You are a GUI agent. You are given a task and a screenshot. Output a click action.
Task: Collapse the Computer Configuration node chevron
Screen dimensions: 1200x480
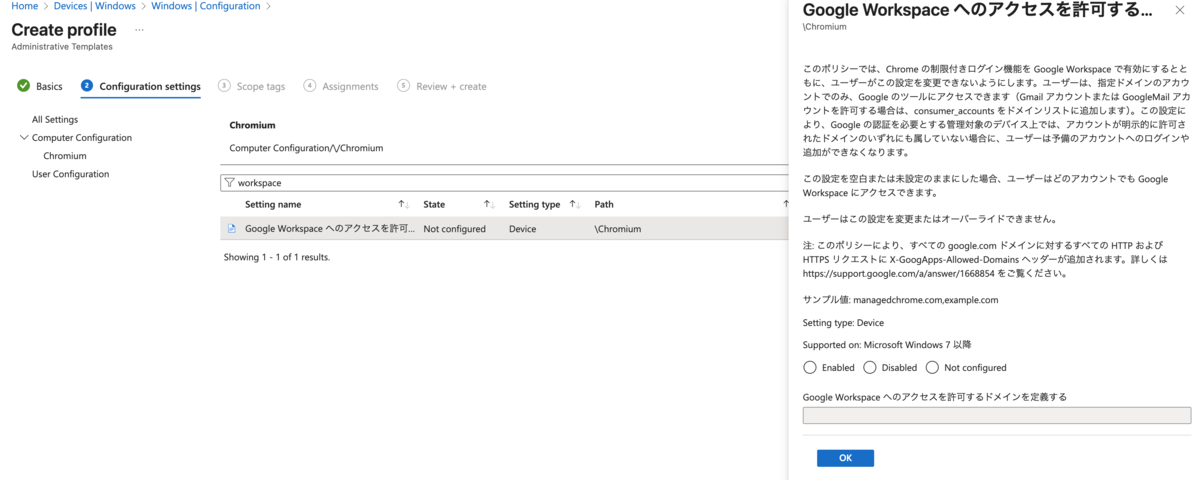[24, 138]
